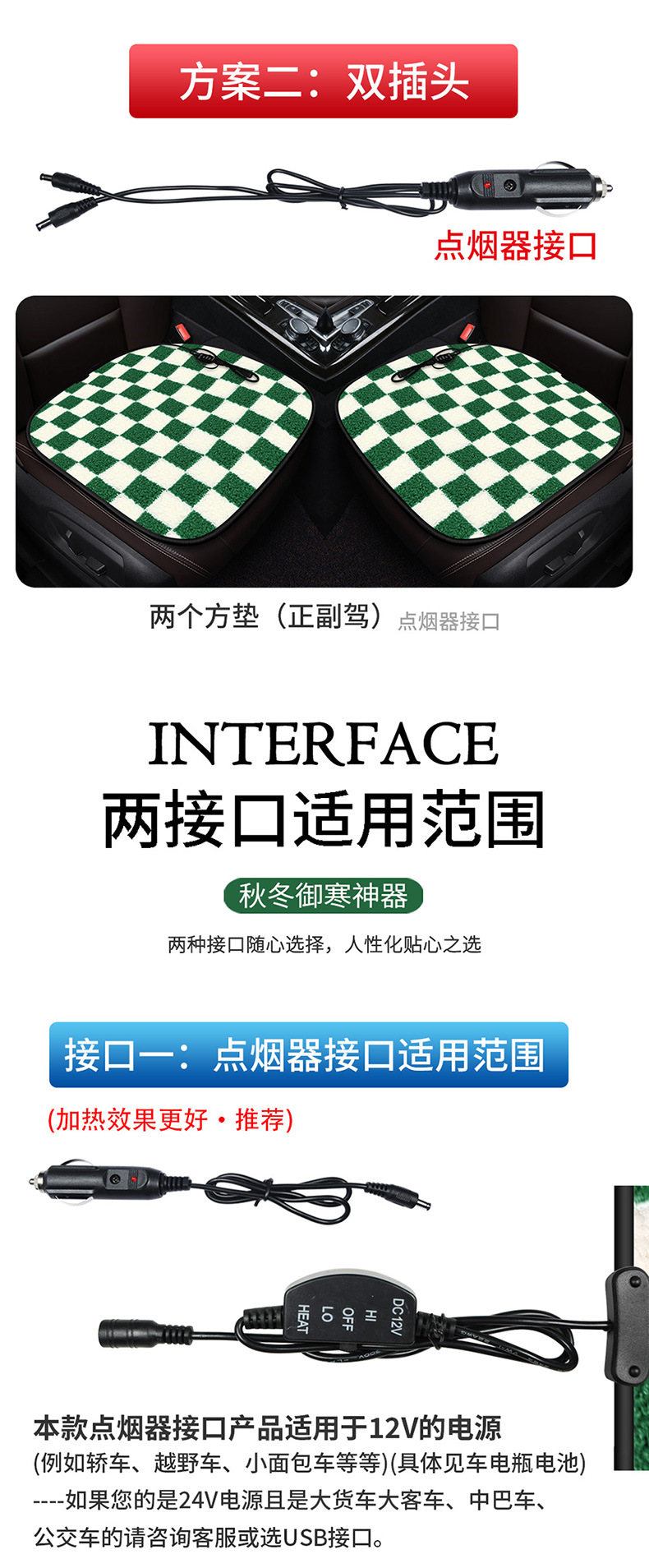Click the blue 接口一：点烟器接口适用范围 banner
Viewport: 649px width, 1568px height.
[x=309, y=1054]
